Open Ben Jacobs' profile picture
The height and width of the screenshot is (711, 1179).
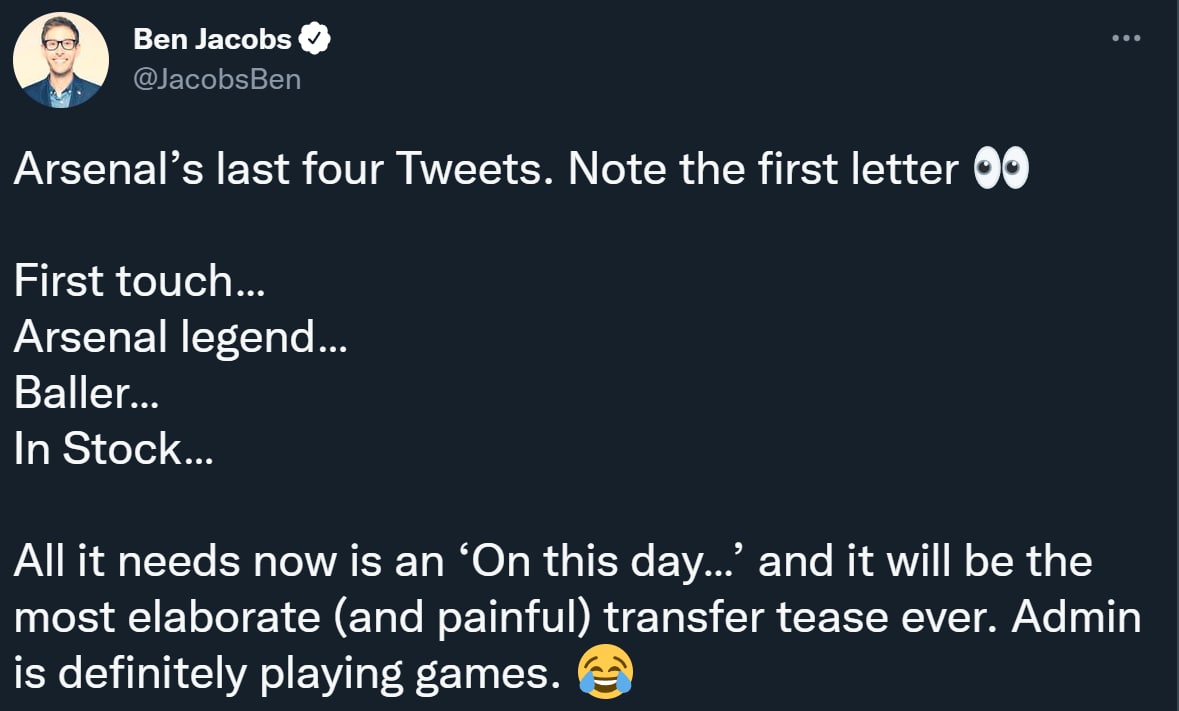pos(60,60)
